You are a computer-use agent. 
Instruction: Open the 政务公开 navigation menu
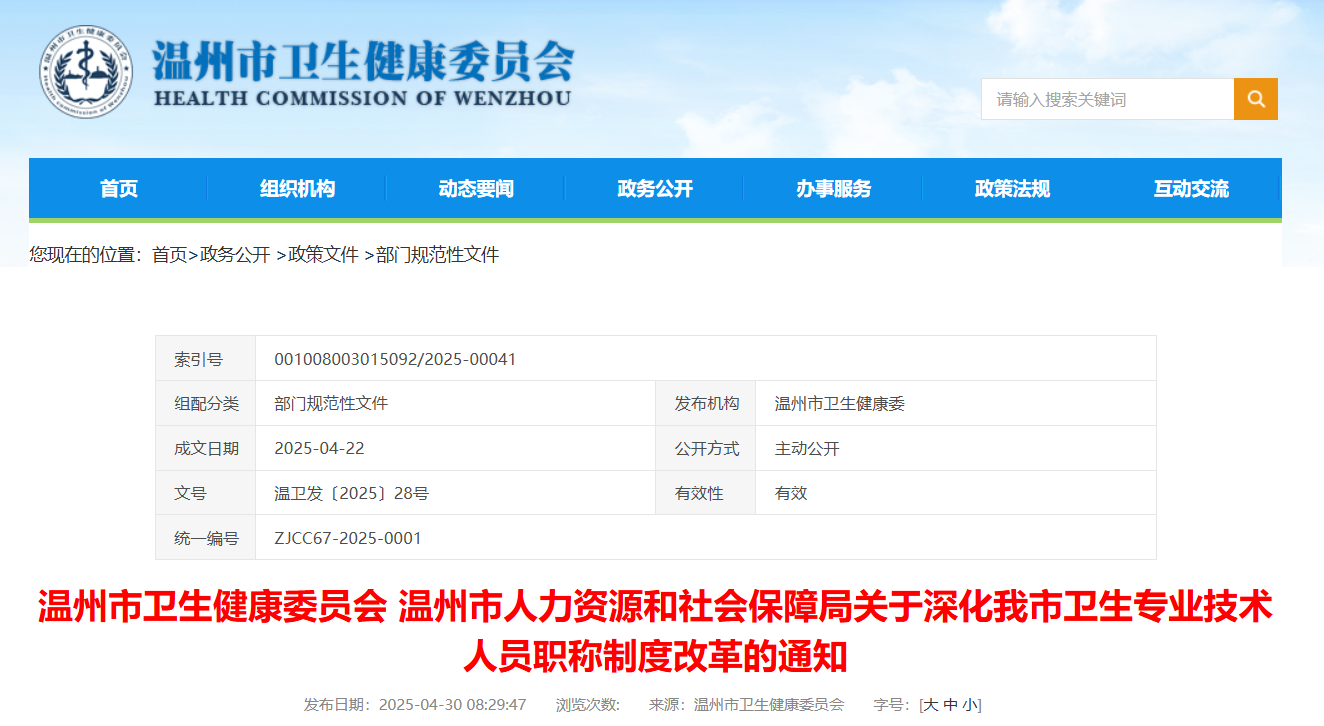654,188
